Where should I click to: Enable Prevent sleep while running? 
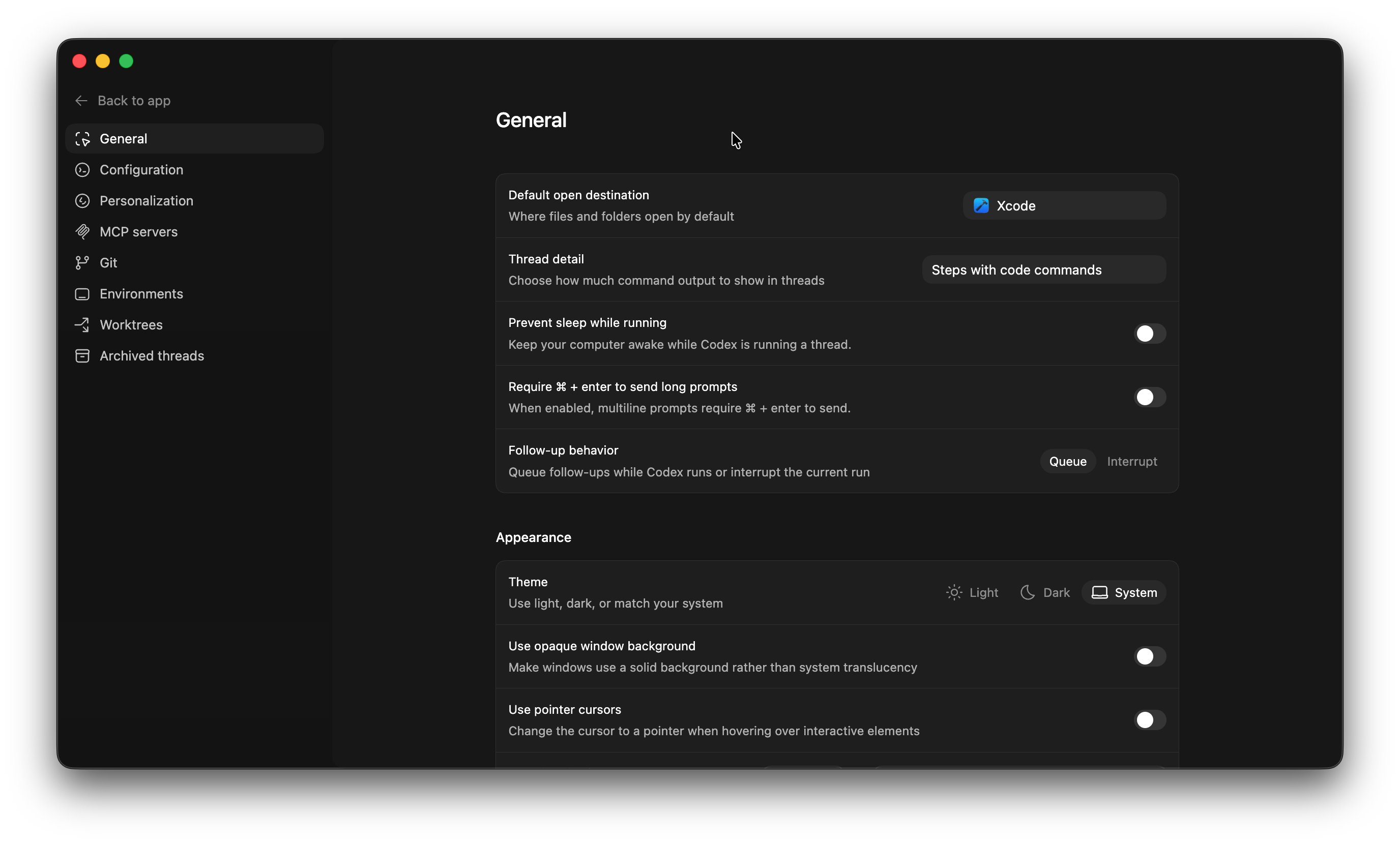(1149, 334)
